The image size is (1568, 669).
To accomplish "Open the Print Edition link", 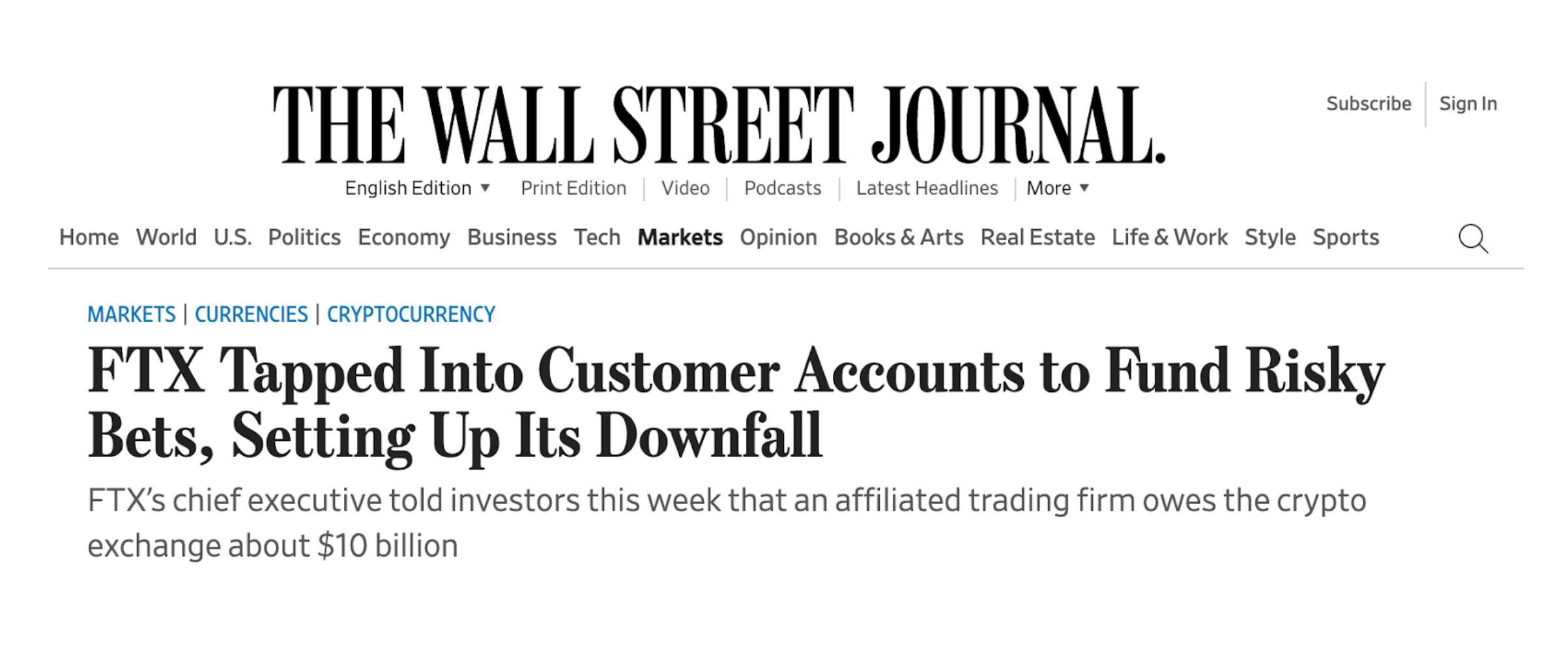I will 573,188.
